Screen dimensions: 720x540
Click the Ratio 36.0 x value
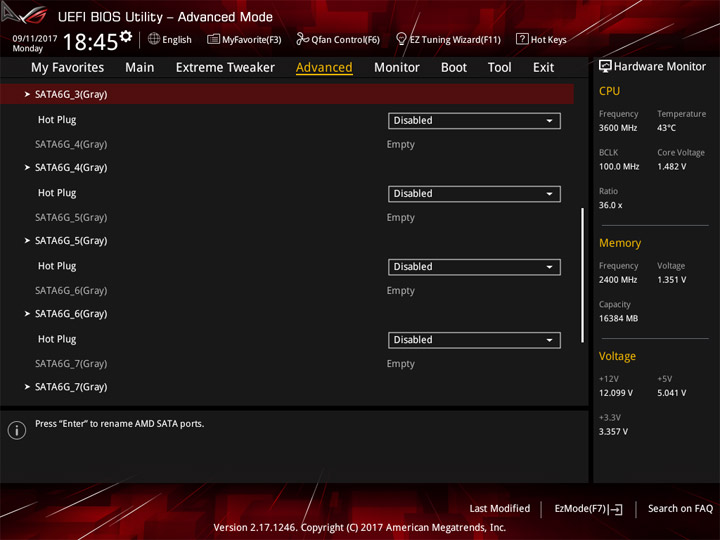click(x=611, y=205)
